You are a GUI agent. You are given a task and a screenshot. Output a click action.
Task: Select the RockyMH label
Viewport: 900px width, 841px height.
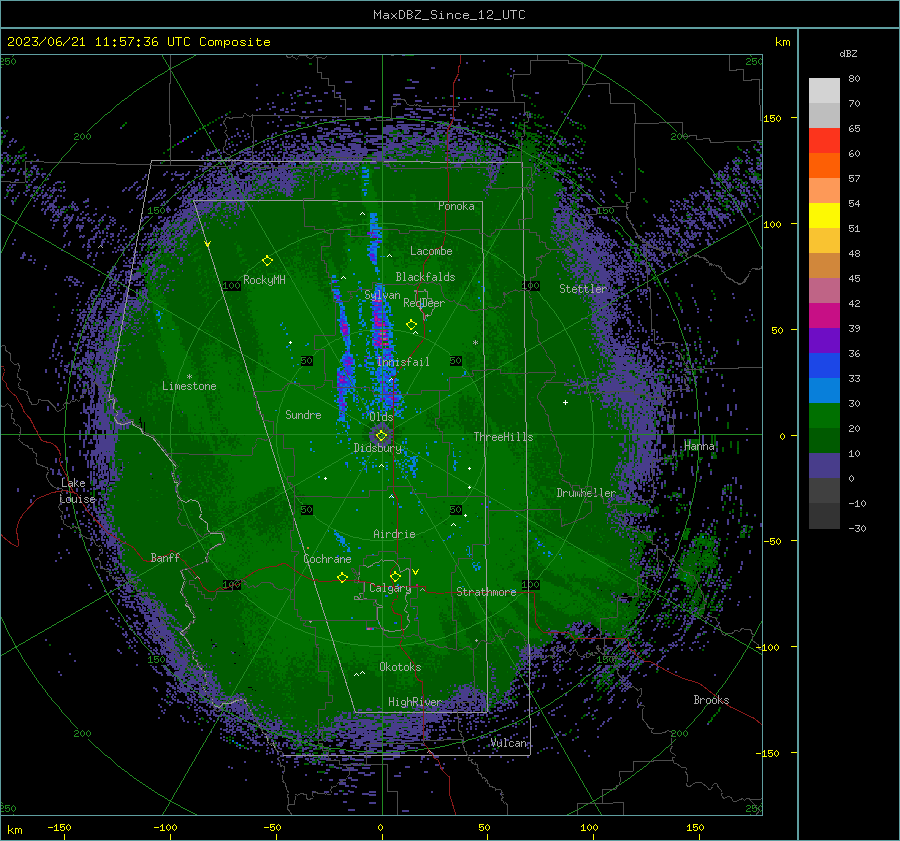[264, 280]
